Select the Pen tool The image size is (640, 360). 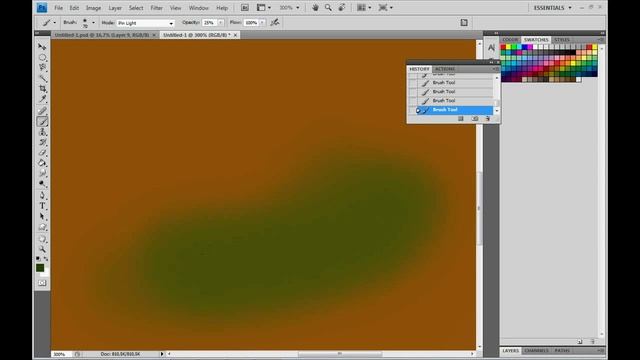point(42,196)
